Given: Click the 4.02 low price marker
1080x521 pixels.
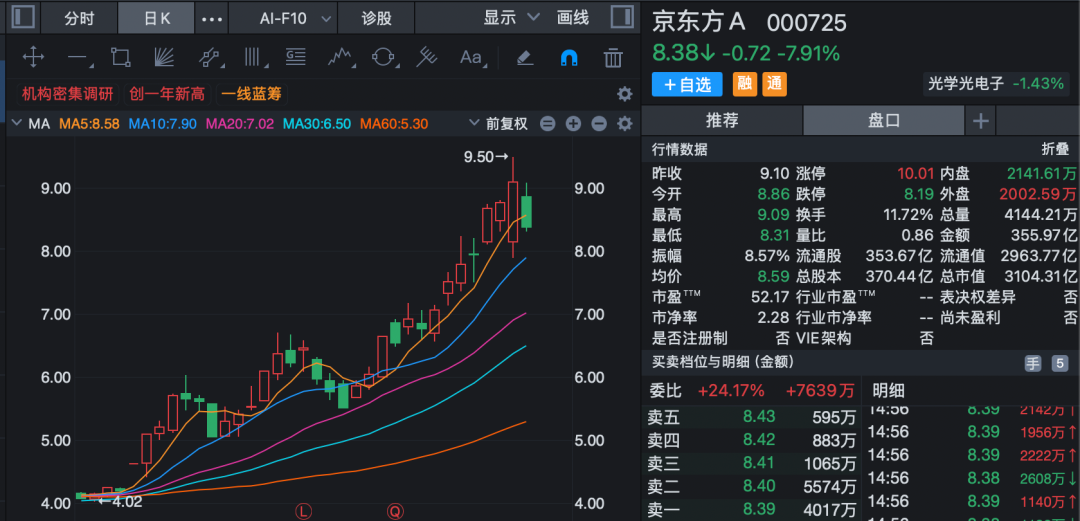Looking at the screenshot, I should [x=120, y=501].
